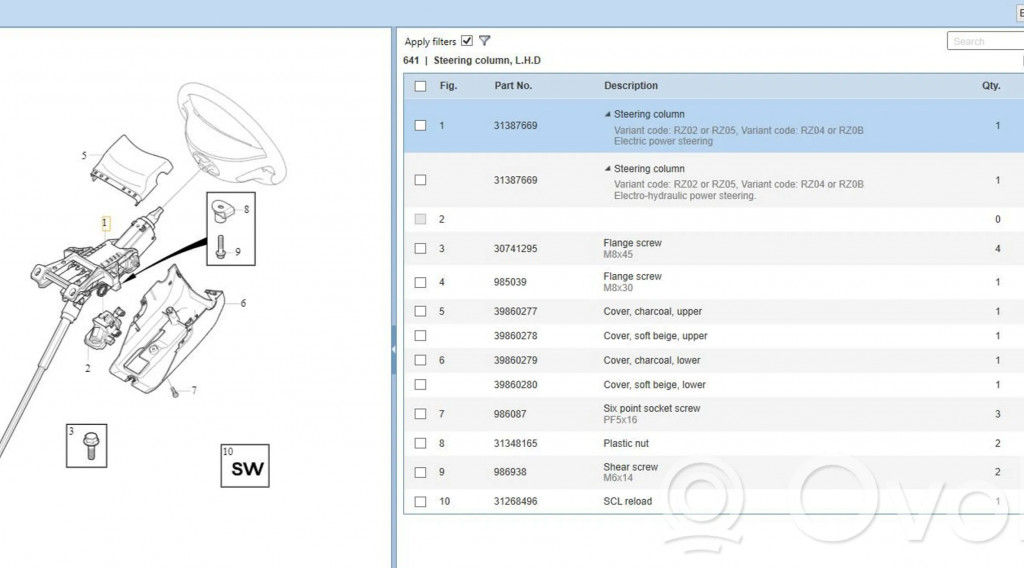Click the SW callout box in diagram
This screenshot has width=1024, height=568.
(245, 466)
